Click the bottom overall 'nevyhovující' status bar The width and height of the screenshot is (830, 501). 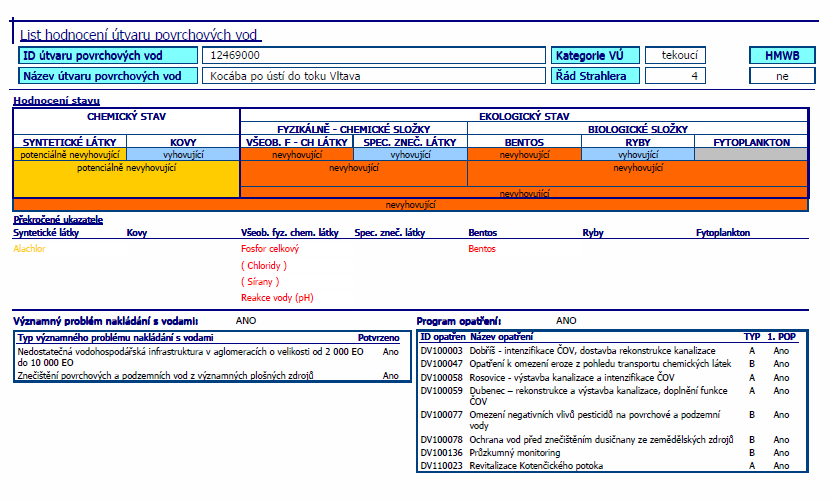(410, 205)
